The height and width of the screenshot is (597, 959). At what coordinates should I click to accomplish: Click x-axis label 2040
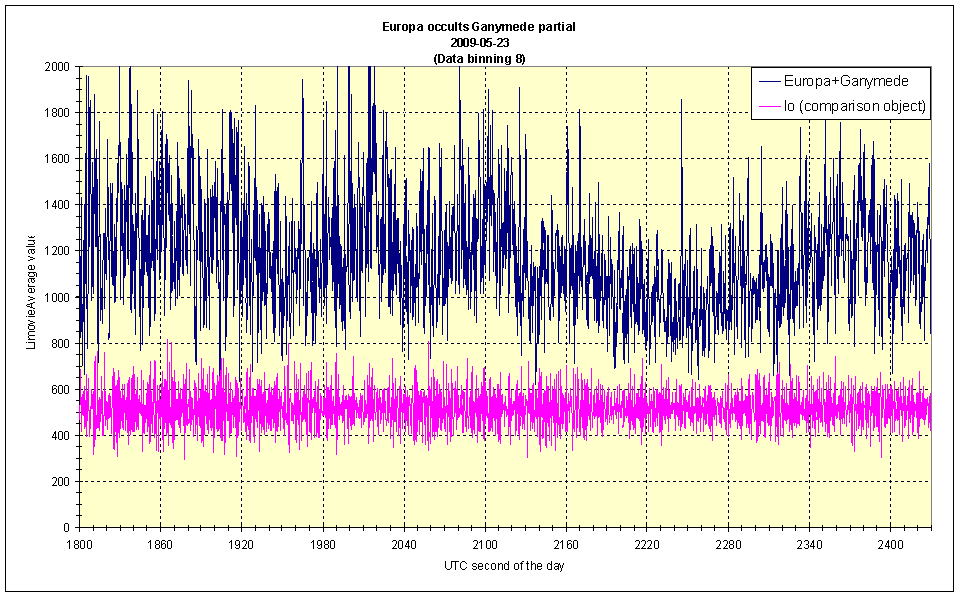coord(404,545)
